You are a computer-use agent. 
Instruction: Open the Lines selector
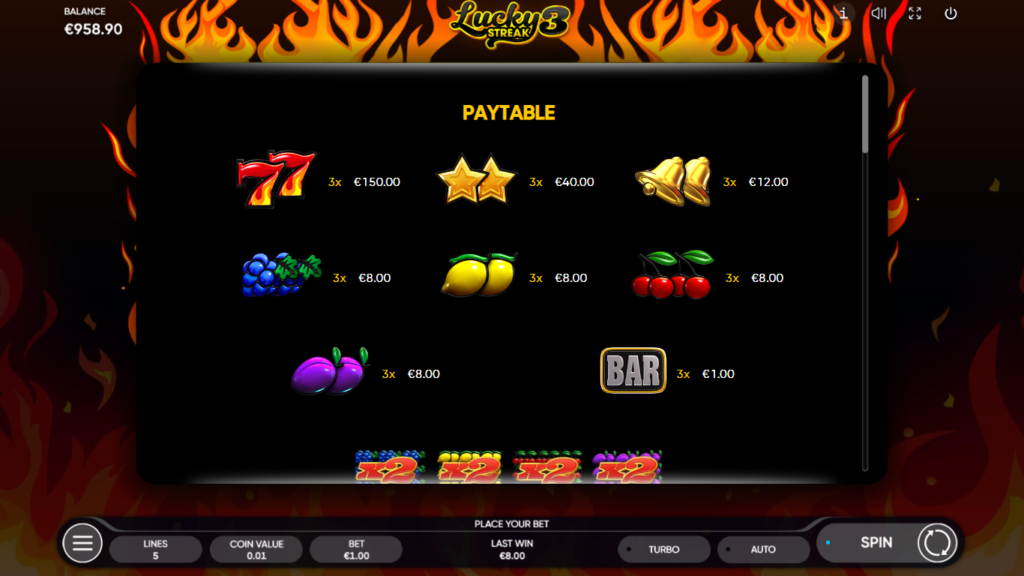155,549
